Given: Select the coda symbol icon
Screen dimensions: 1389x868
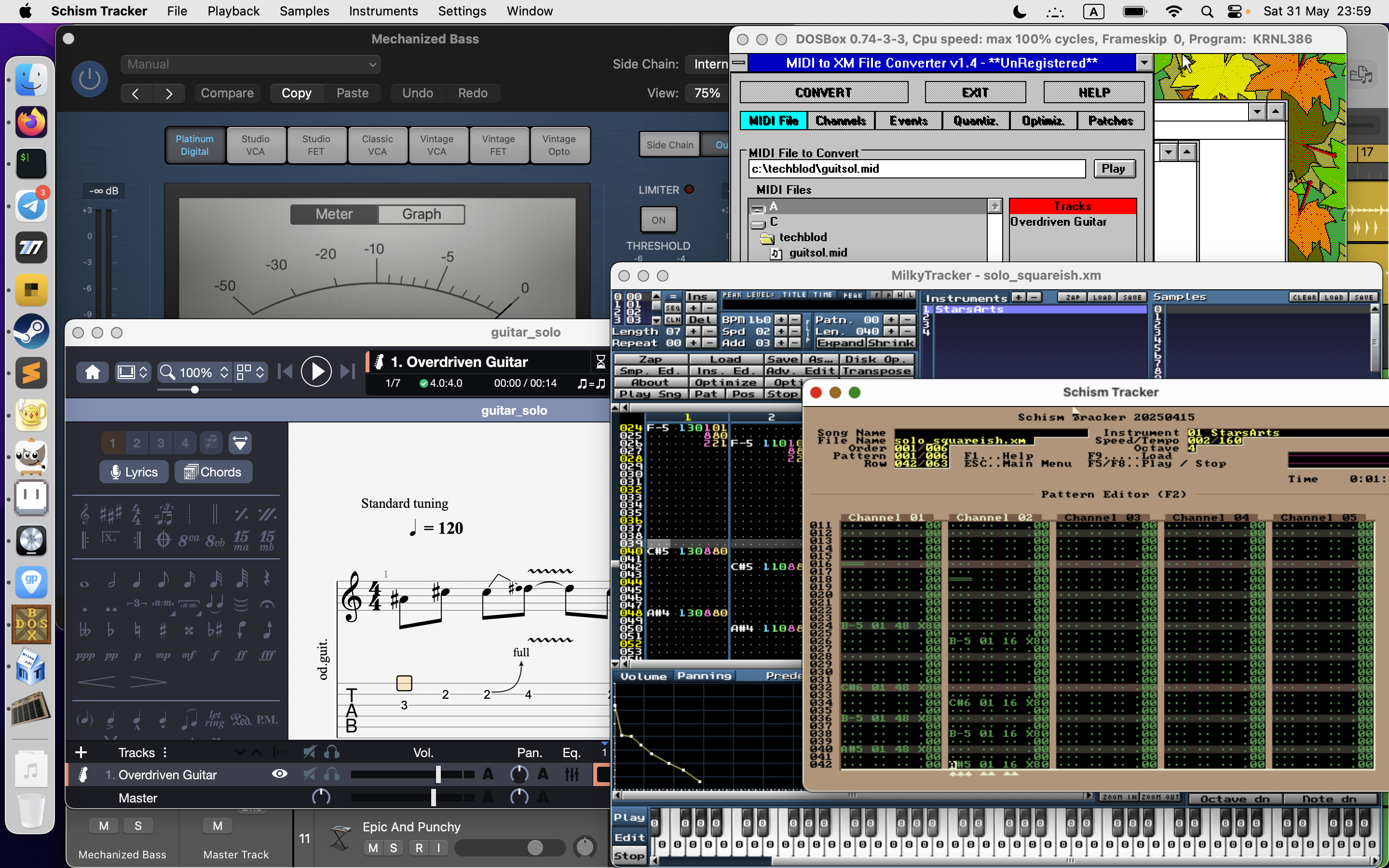Looking at the screenshot, I should 163,540.
